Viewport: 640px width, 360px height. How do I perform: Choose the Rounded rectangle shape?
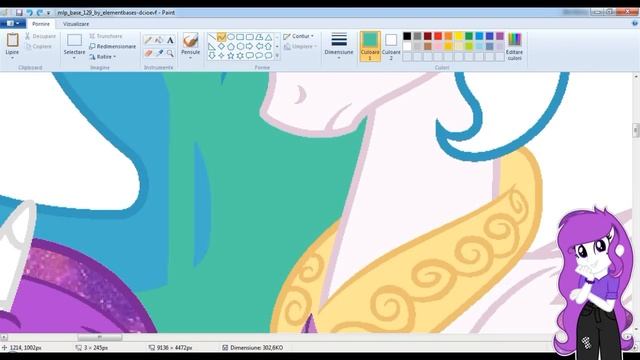249,38
